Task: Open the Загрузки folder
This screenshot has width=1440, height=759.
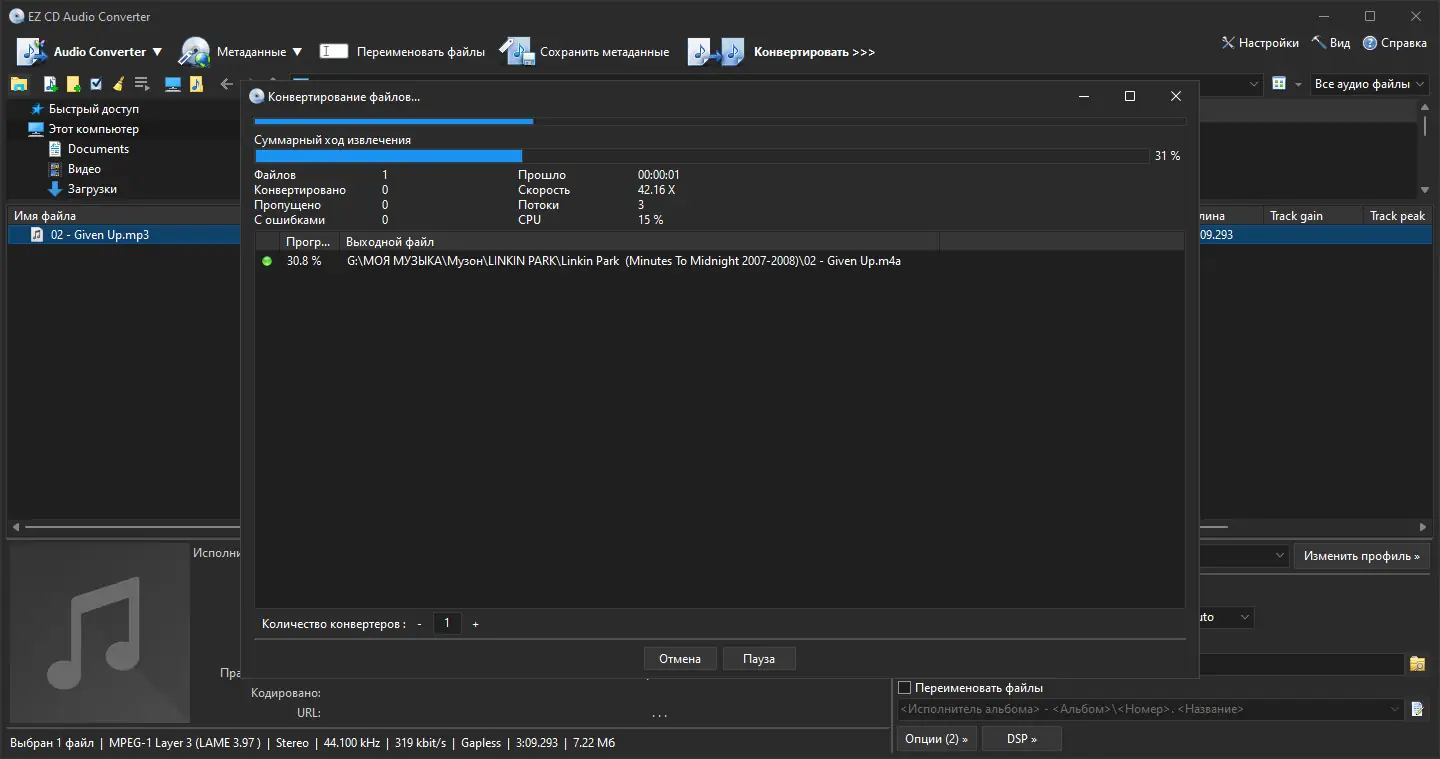Action: click(x=92, y=189)
